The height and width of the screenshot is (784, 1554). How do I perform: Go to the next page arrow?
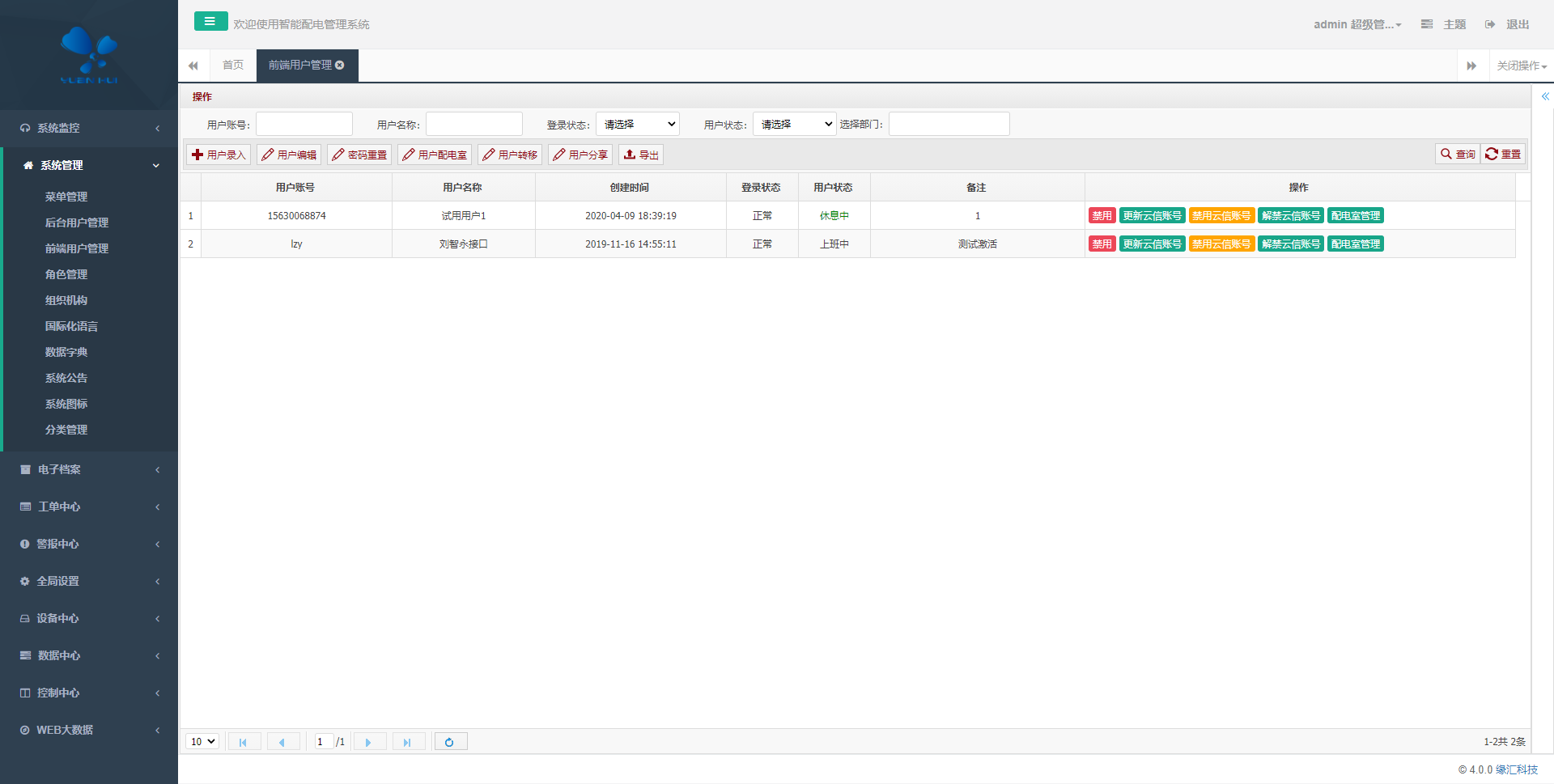[x=368, y=742]
